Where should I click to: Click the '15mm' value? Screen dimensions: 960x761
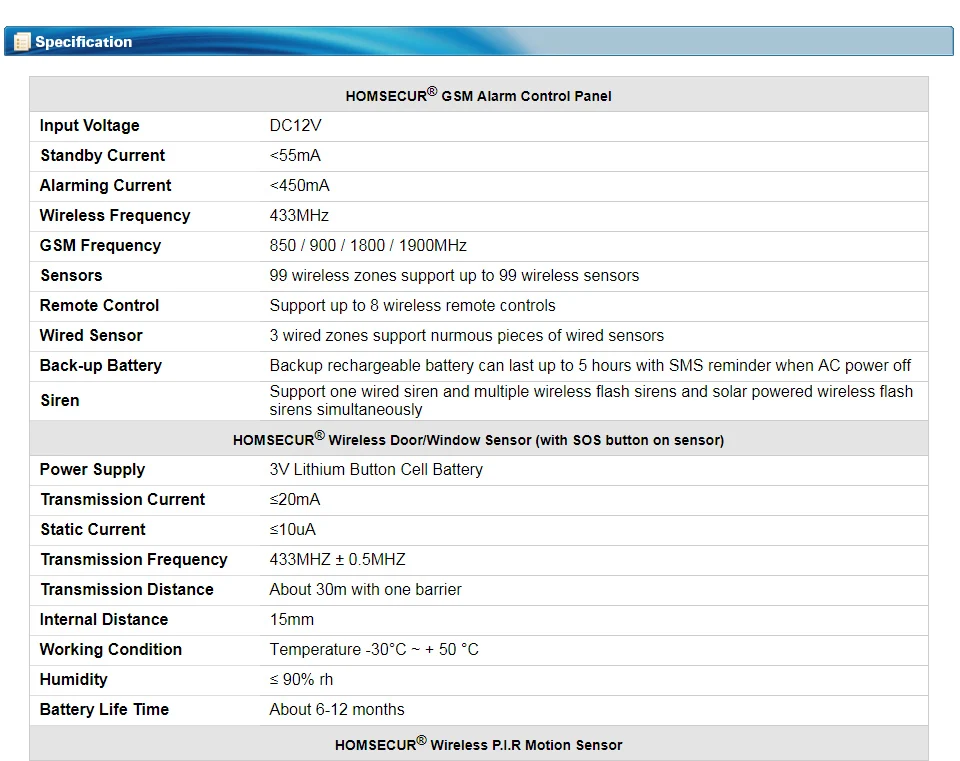point(291,620)
